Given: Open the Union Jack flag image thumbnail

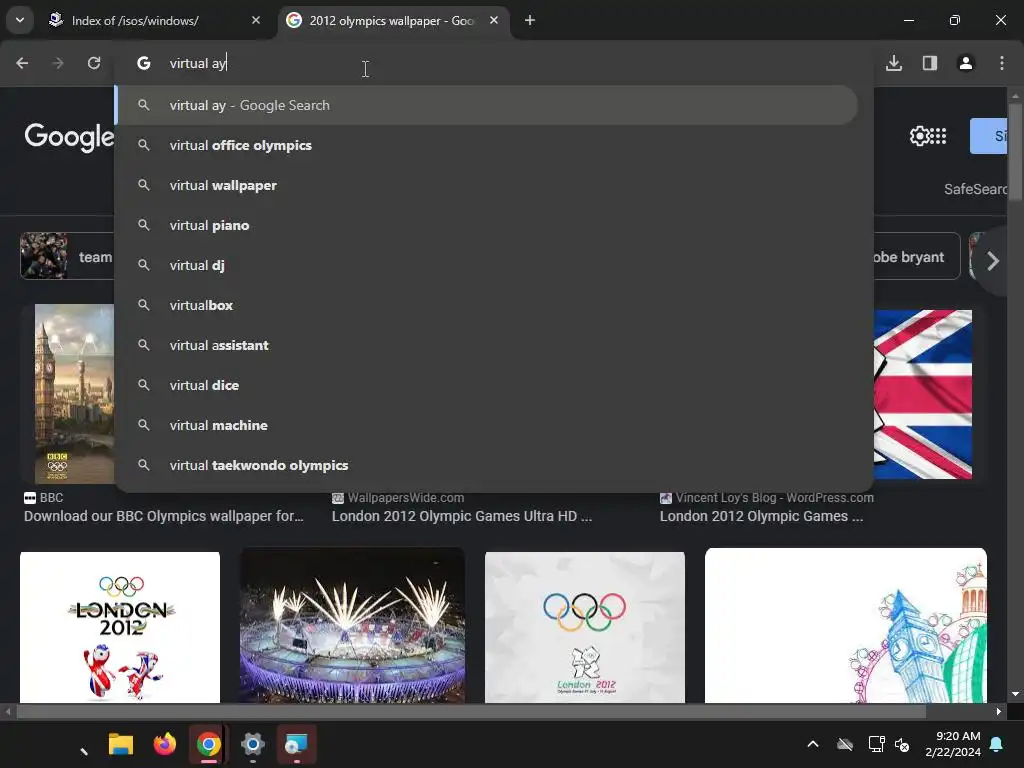Looking at the screenshot, I should (x=923, y=394).
